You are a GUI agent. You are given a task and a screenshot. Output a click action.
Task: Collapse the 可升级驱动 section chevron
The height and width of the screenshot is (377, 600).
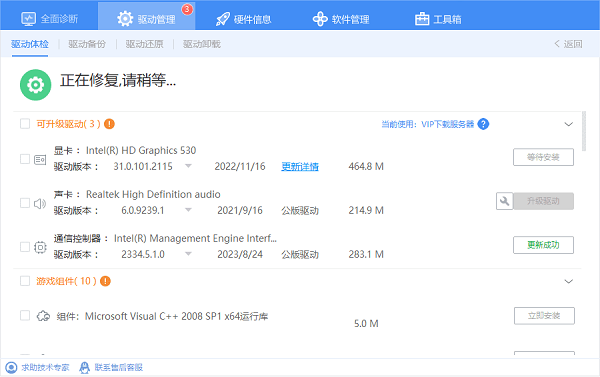(x=569, y=124)
